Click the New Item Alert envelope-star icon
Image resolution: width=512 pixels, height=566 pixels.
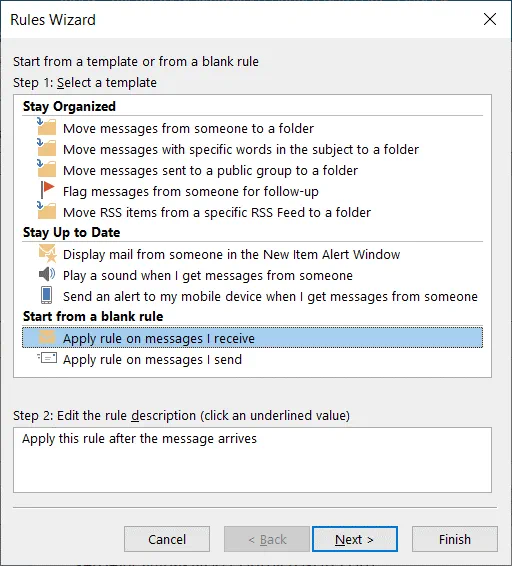point(47,253)
